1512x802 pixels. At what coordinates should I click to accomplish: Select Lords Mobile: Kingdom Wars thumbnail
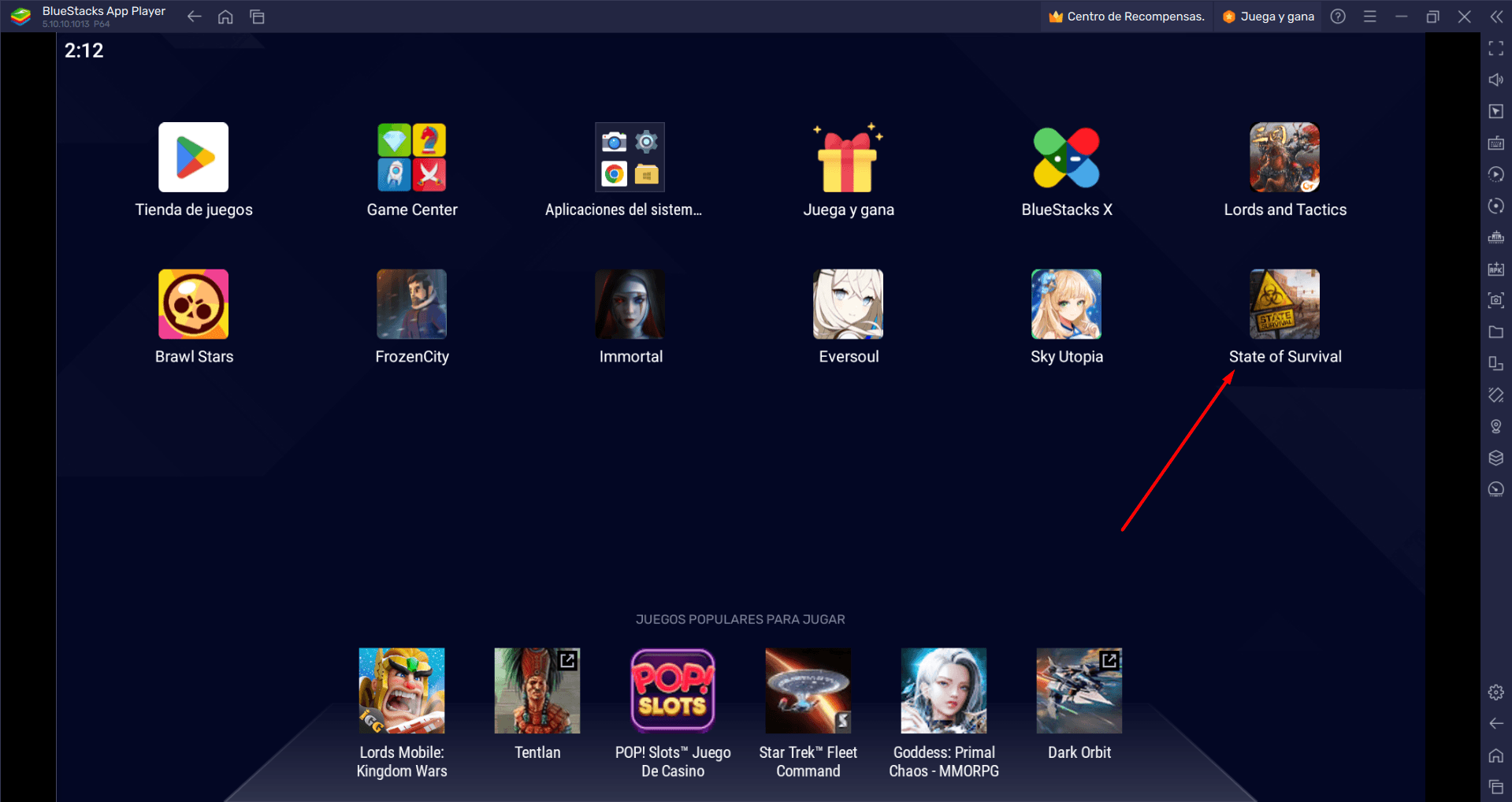click(x=402, y=691)
